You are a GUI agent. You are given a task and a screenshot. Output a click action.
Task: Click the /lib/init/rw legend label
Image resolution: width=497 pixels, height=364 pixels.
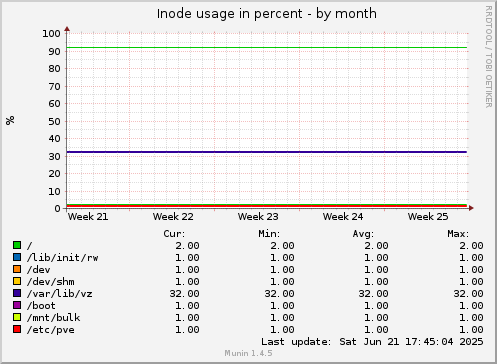pos(63,258)
